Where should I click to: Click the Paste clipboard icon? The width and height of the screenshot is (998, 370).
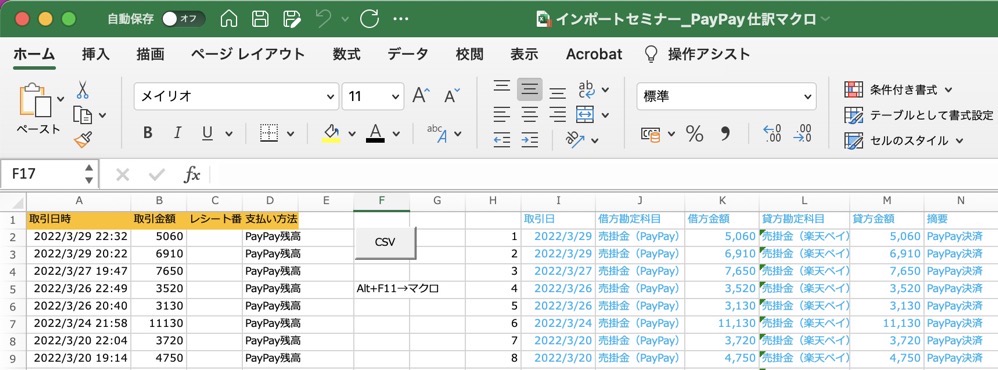(x=35, y=100)
